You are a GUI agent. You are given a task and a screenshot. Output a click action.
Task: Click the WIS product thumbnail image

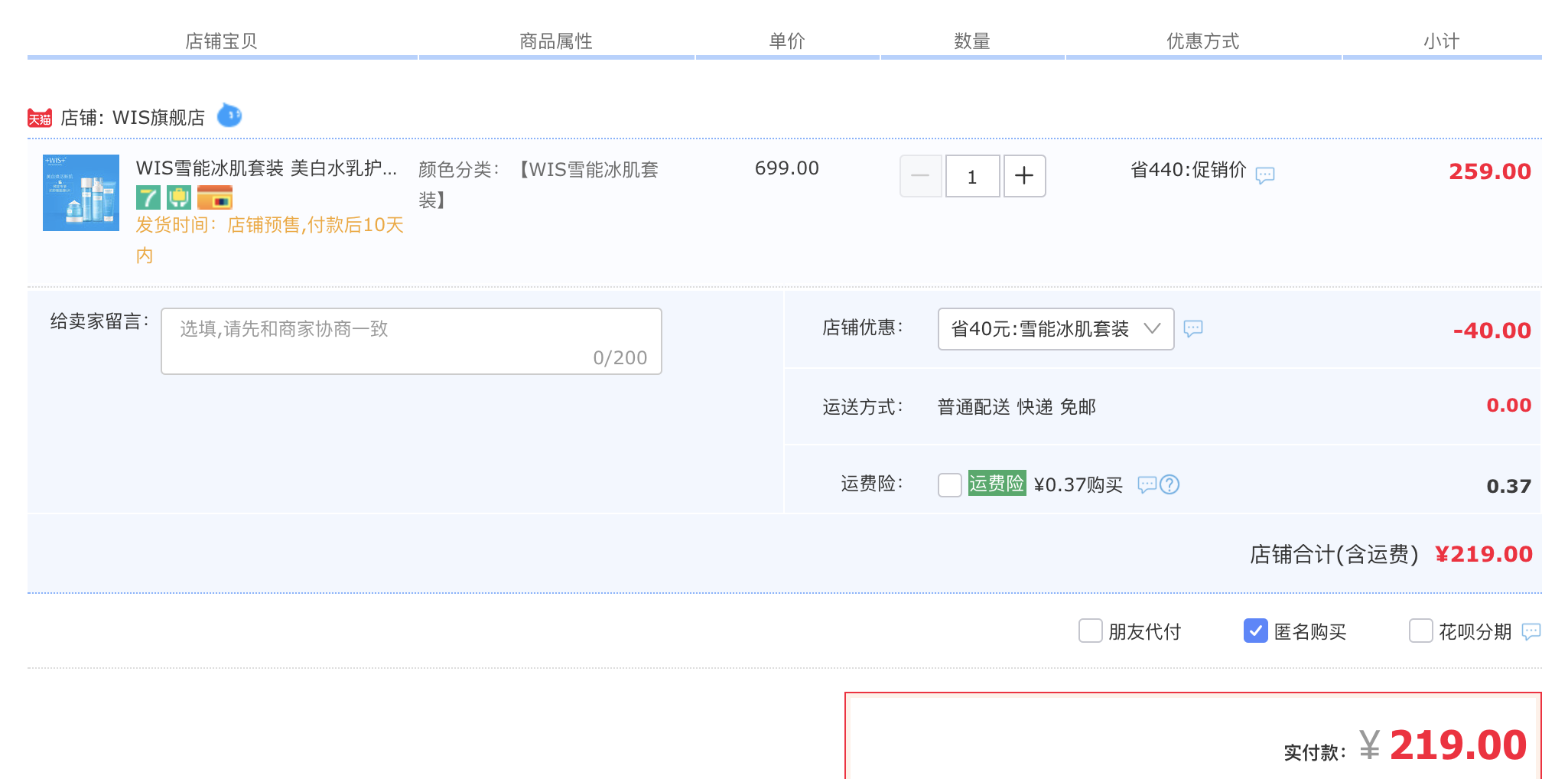pyautogui.click(x=81, y=193)
